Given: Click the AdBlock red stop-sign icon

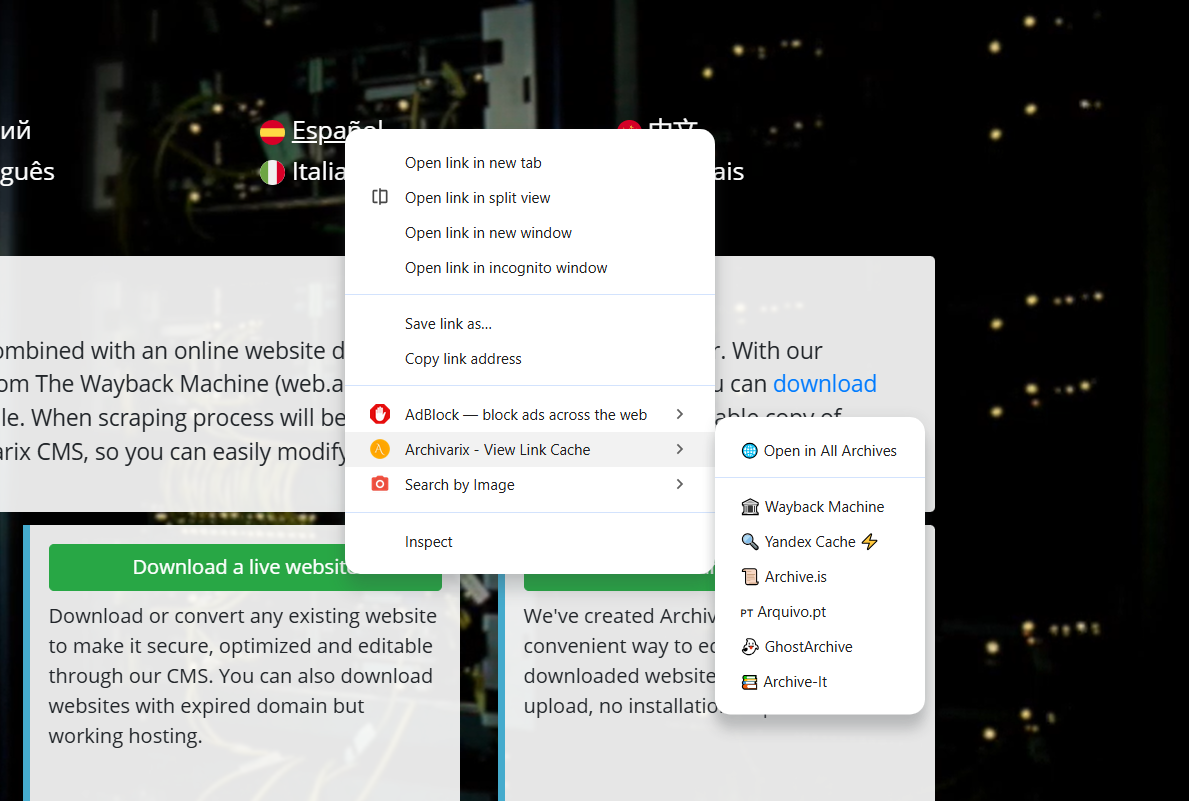Looking at the screenshot, I should [379, 414].
